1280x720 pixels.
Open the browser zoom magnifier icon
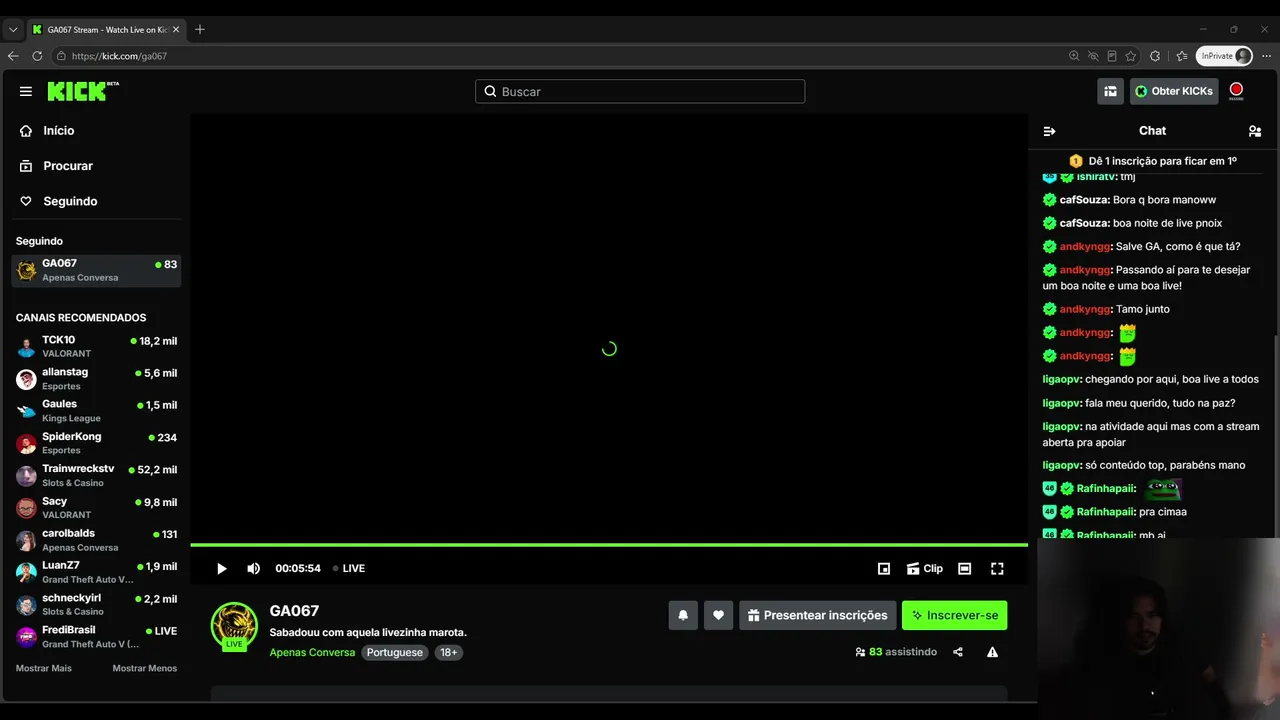pos(1074,56)
